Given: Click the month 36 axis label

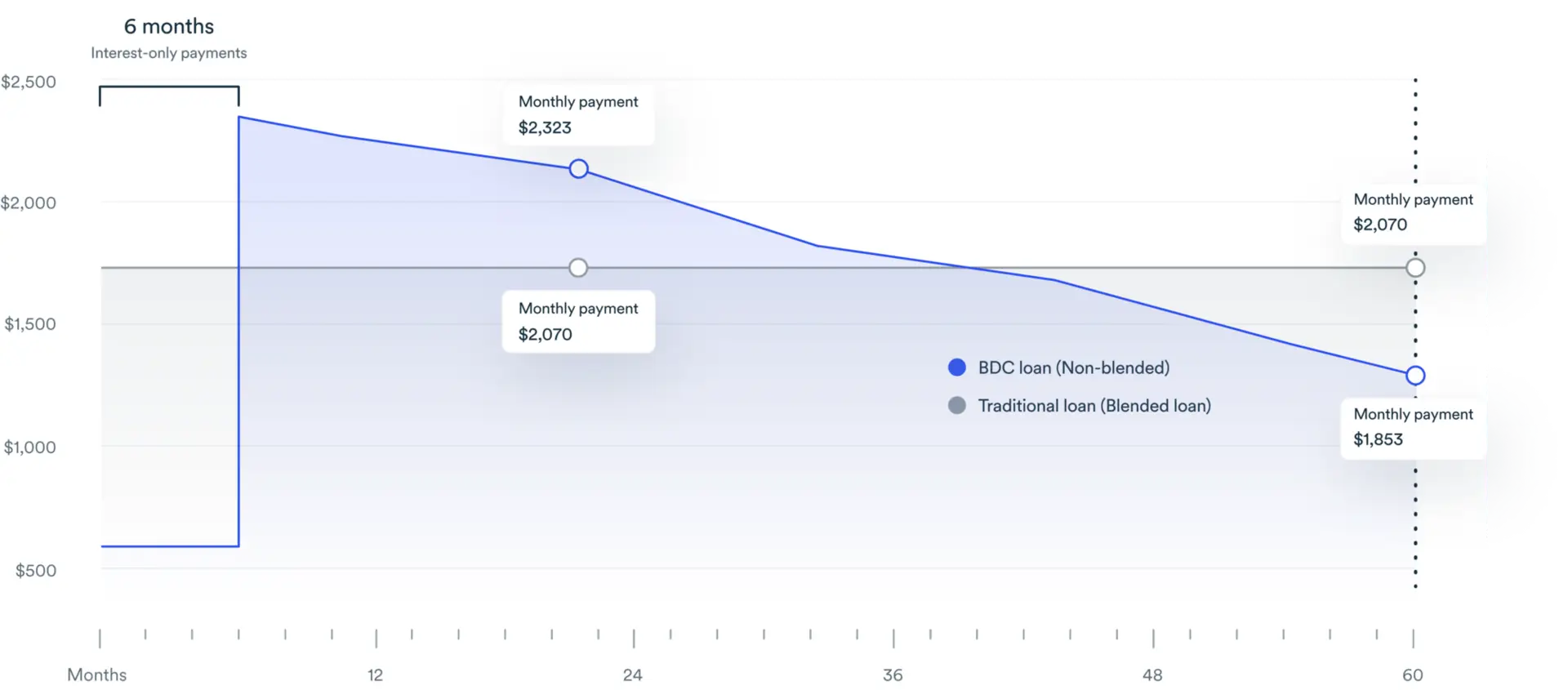Looking at the screenshot, I should tap(893, 675).
